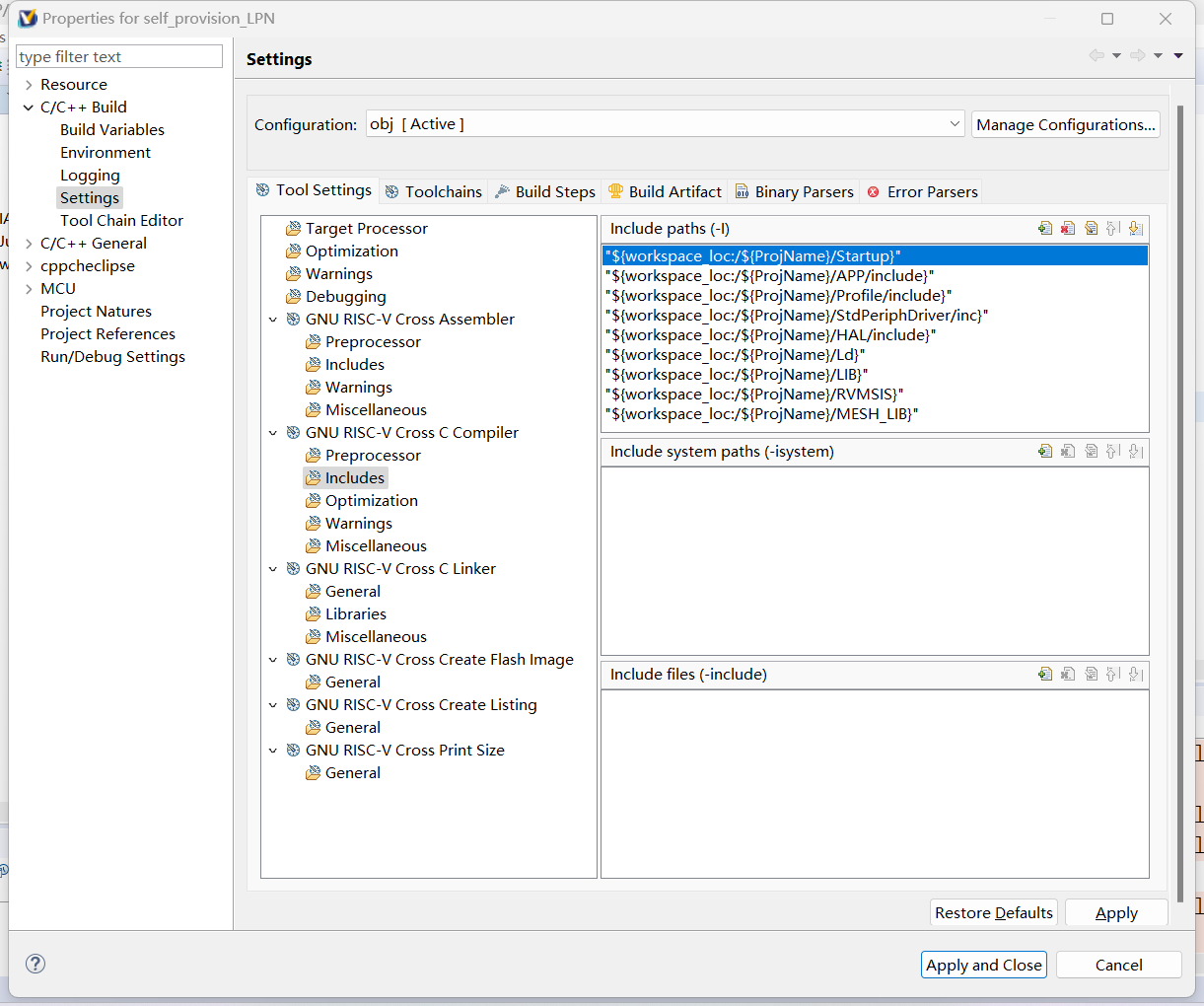Add an entry to Include system paths
1204x1006 pixels.
[x=1045, y=452]
